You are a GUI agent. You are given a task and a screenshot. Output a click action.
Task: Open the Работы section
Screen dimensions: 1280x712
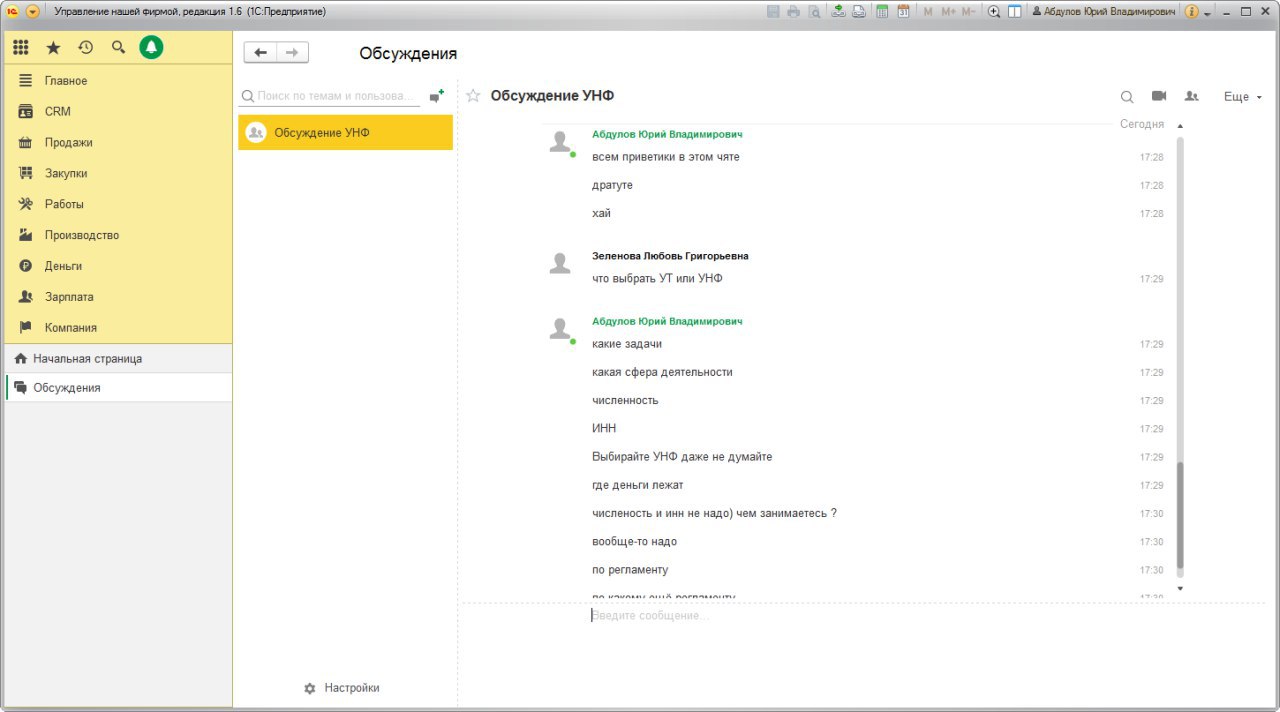coord(118,204)
